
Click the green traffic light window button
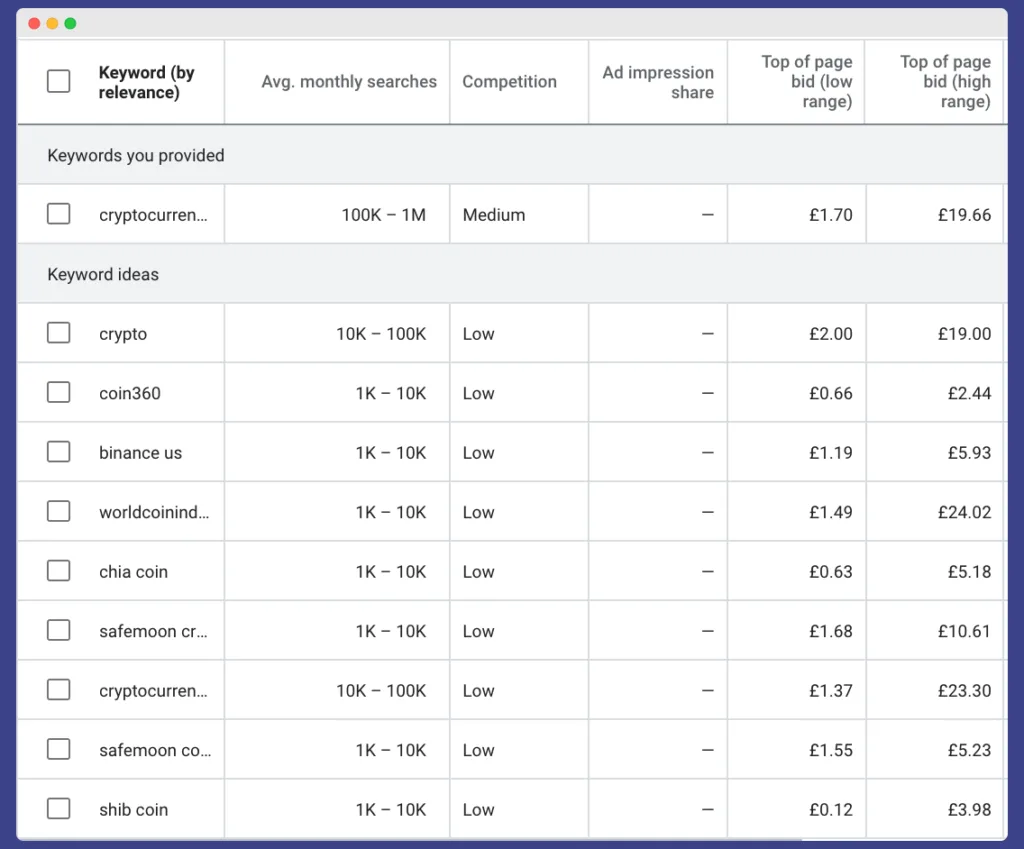[x=69, y=21]
